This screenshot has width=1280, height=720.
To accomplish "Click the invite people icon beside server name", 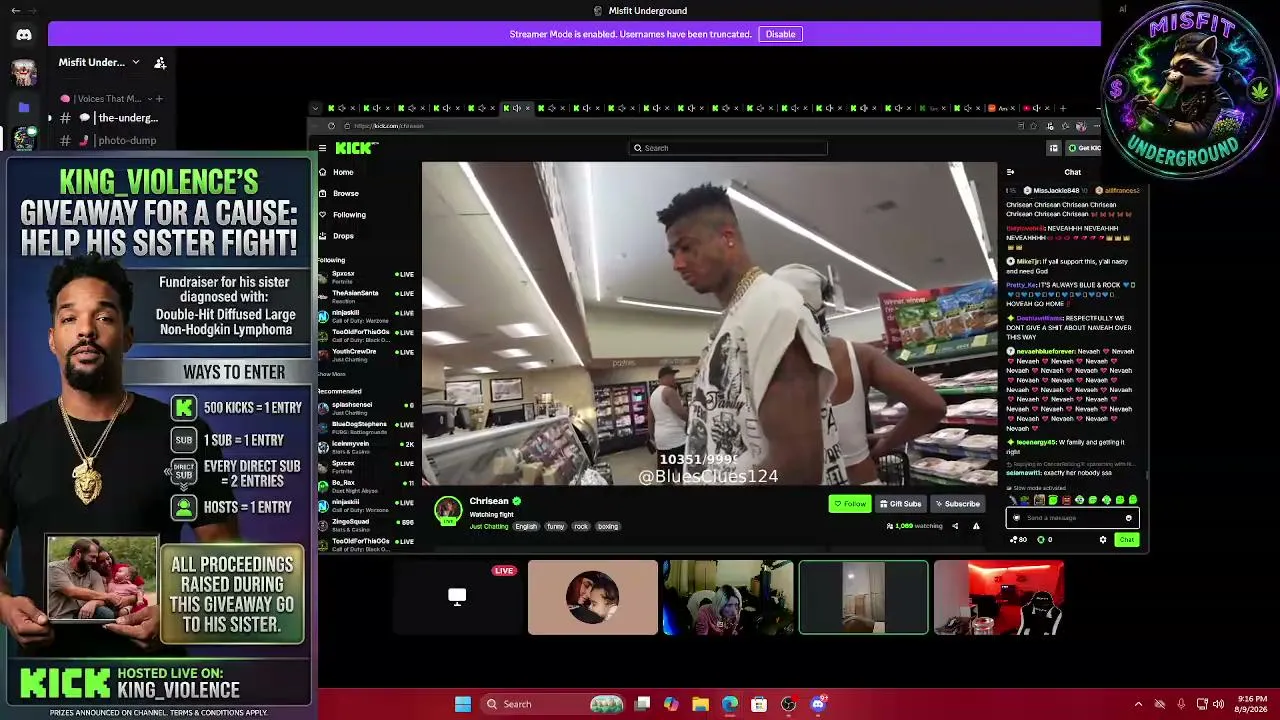I will (x=160, y=63).
